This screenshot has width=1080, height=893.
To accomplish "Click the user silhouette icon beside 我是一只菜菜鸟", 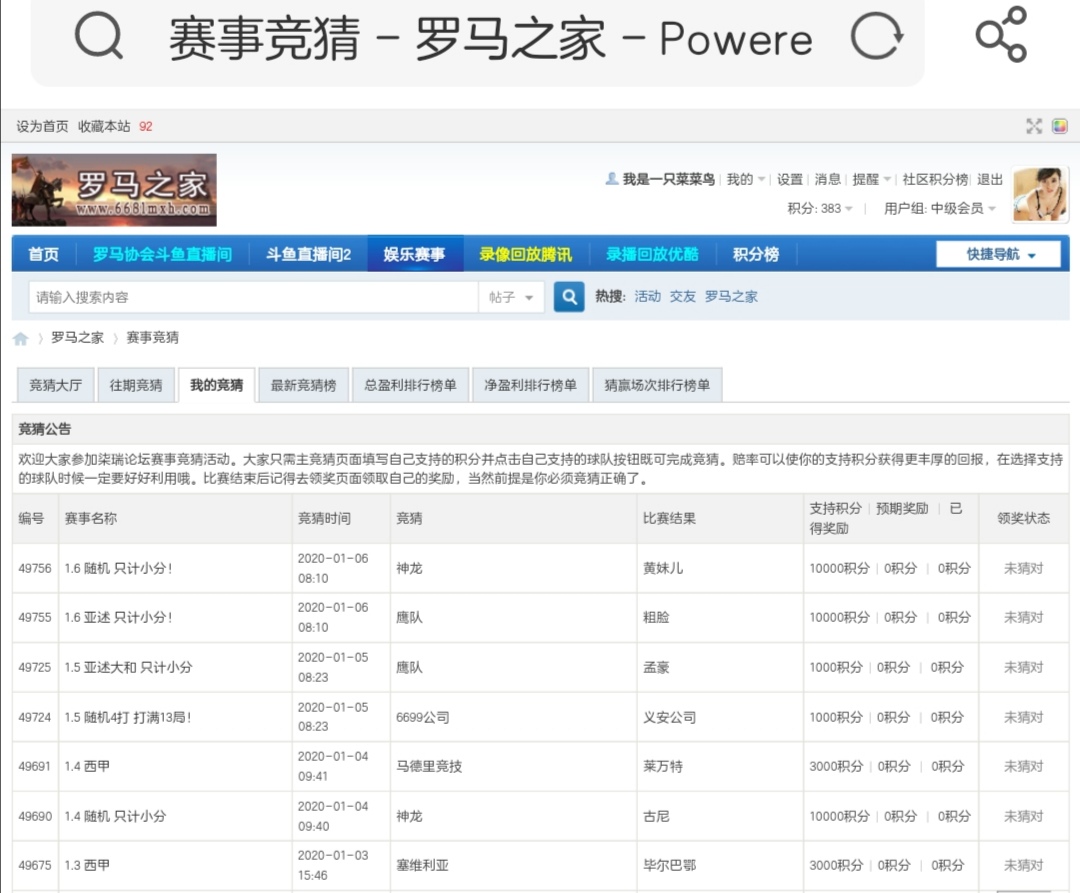I will pyautogui.click(x=612, y=180).
